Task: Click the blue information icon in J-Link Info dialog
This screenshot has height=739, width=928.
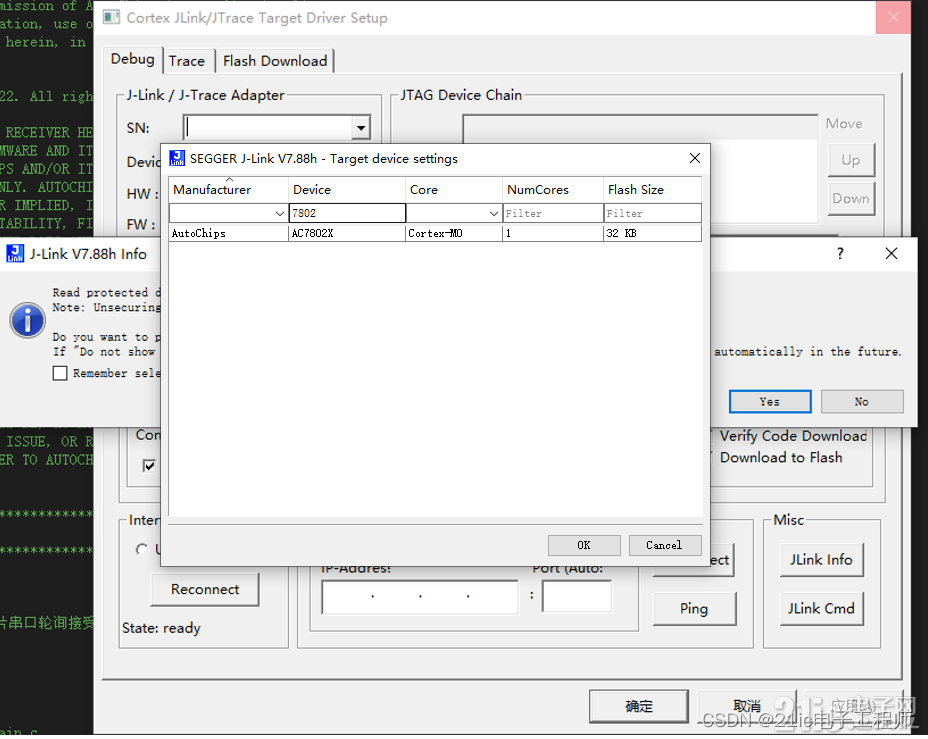Action: (x=27, y=320)
